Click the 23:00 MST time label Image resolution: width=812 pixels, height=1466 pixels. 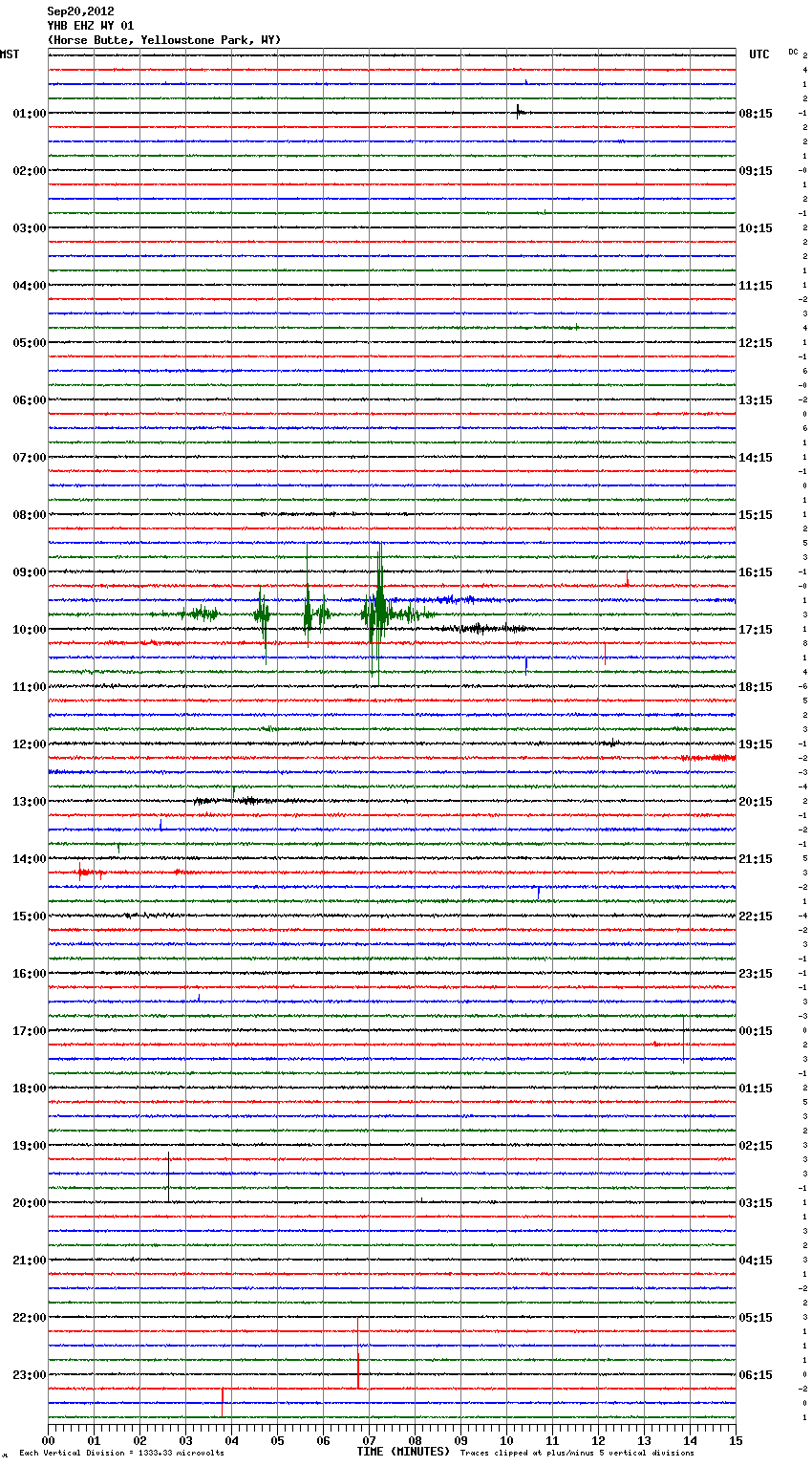[x=30, y=1375]
